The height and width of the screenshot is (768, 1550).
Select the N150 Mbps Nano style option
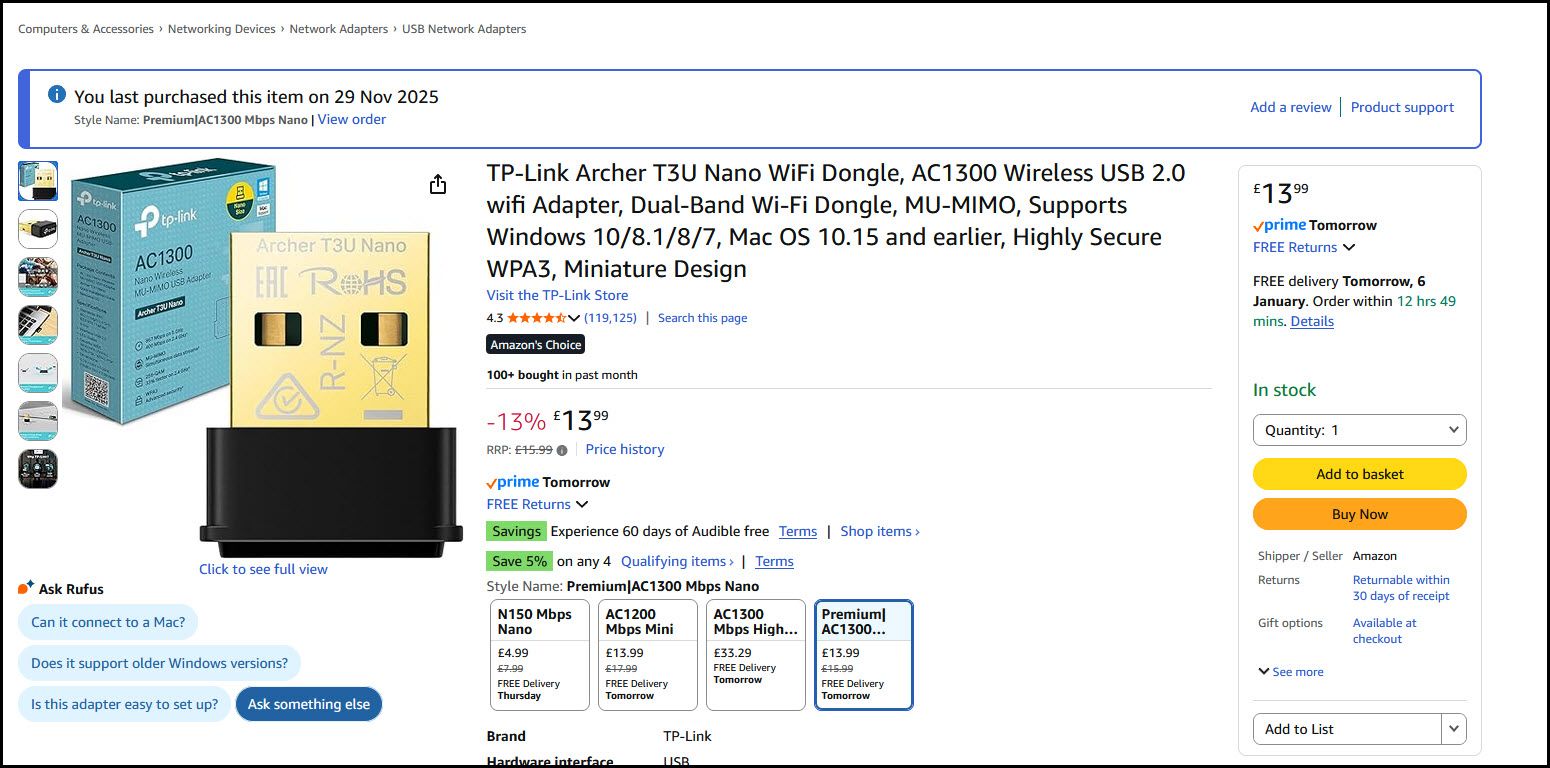click(540, 654)
